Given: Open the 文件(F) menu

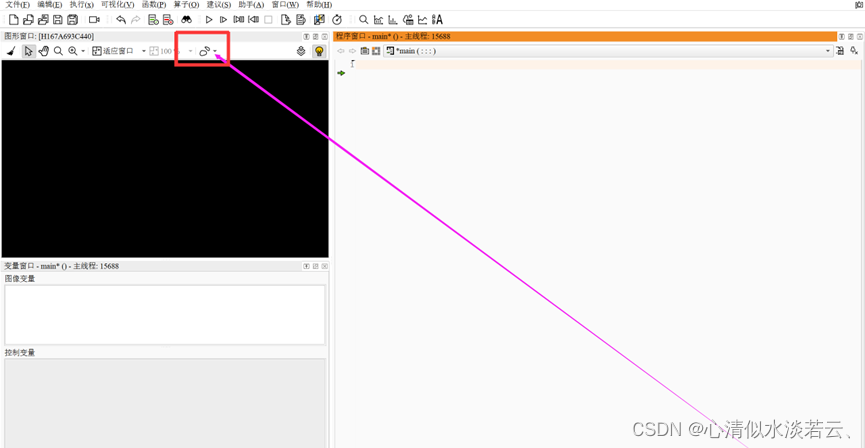Looking at the screenshot, I should (x=18, y=4).
